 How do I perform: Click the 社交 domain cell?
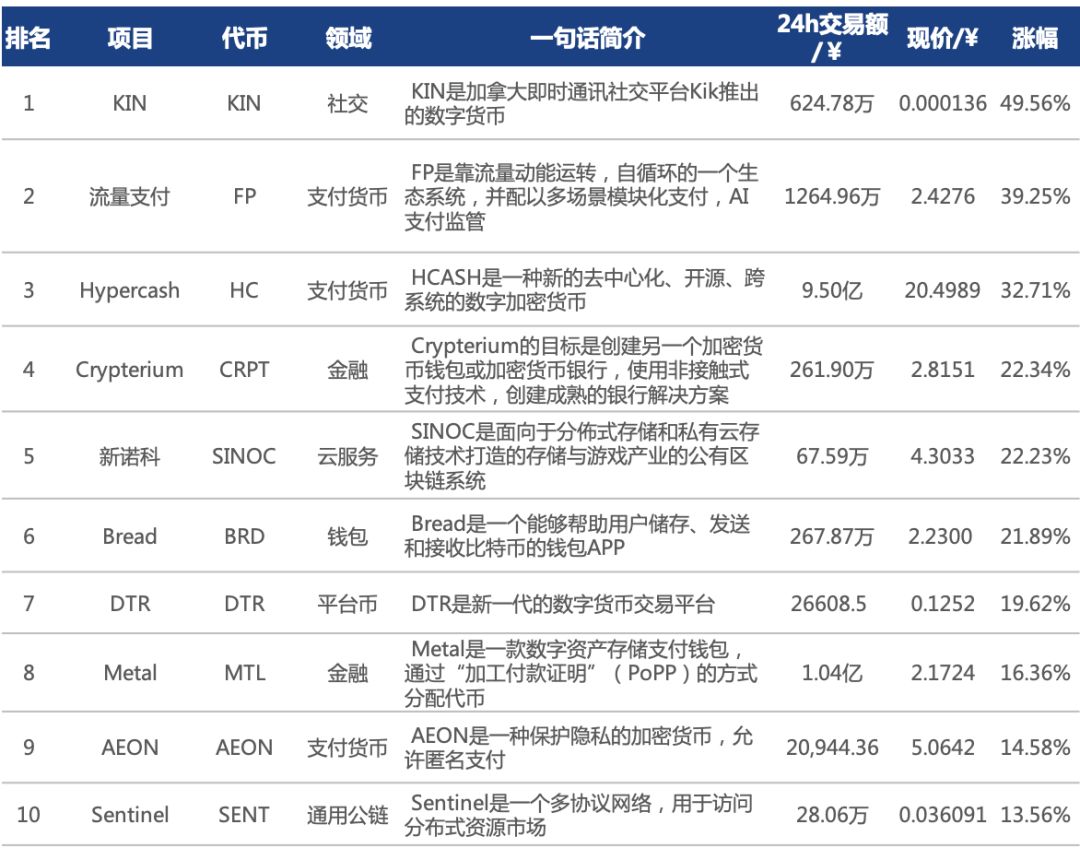point(348,103)
